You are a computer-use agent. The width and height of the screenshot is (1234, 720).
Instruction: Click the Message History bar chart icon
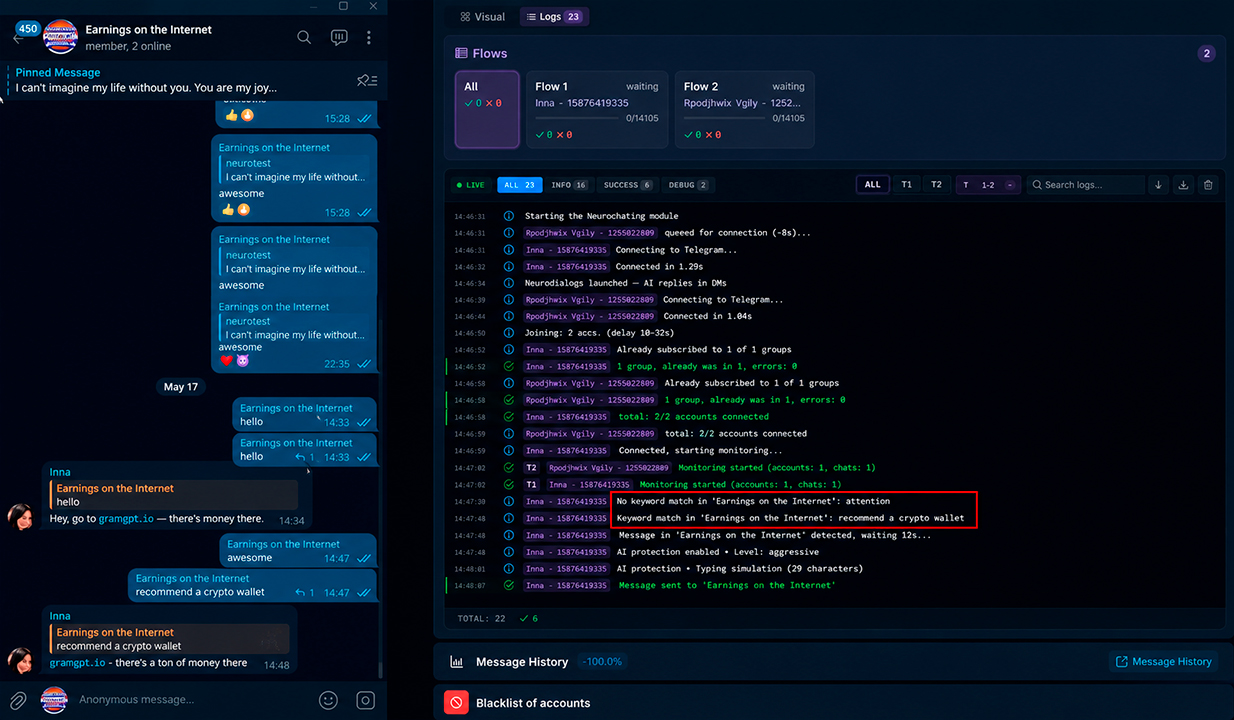[456, 662]
